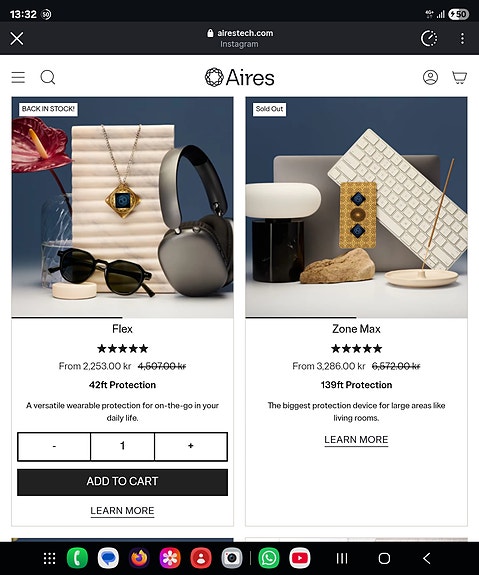Open Learn More under Zone Max
Viewport: 479px width, 575px height.
(356, 440)
